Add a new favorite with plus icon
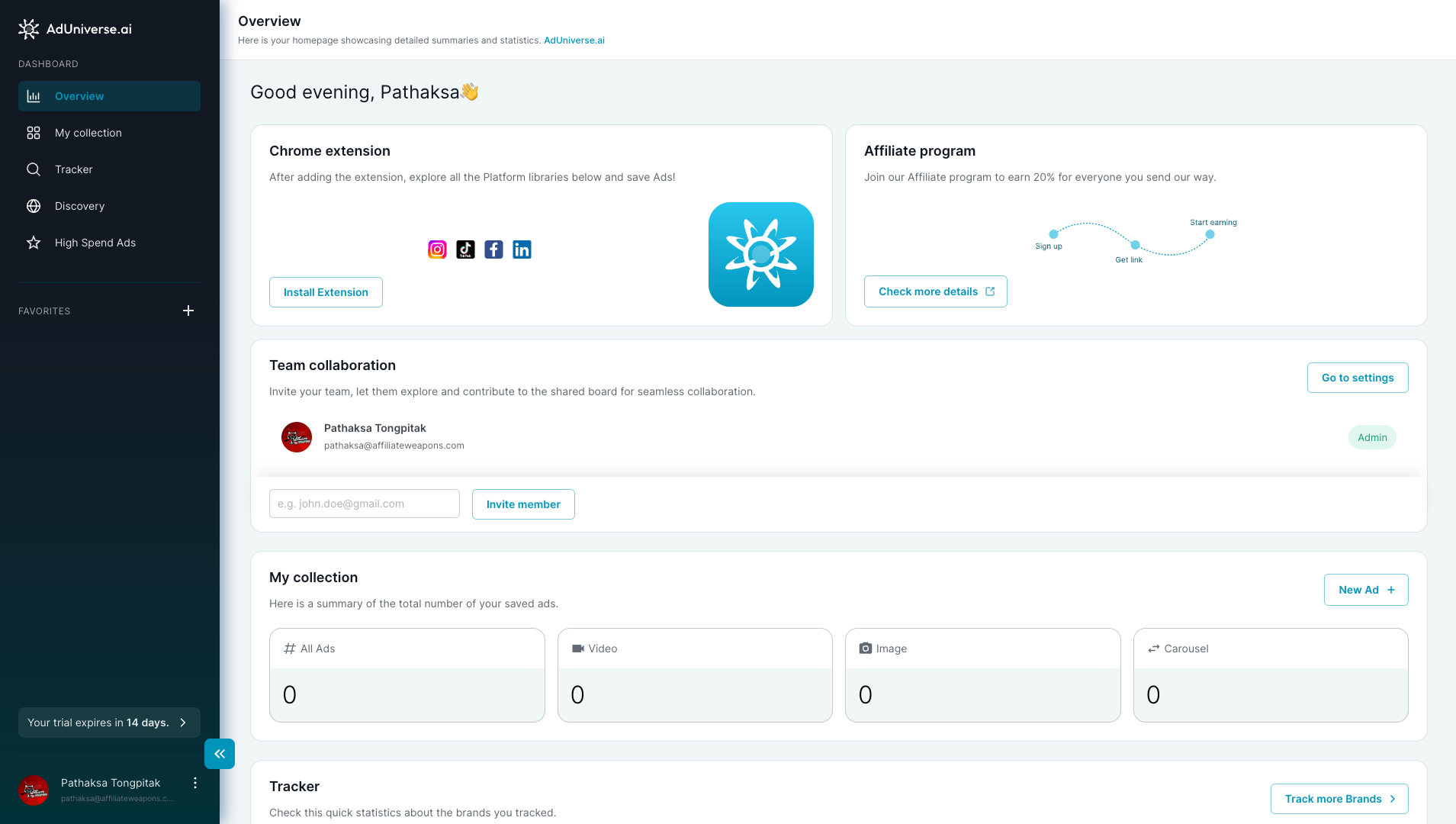This screenshot has width=1456, height=824. [188, 311]
